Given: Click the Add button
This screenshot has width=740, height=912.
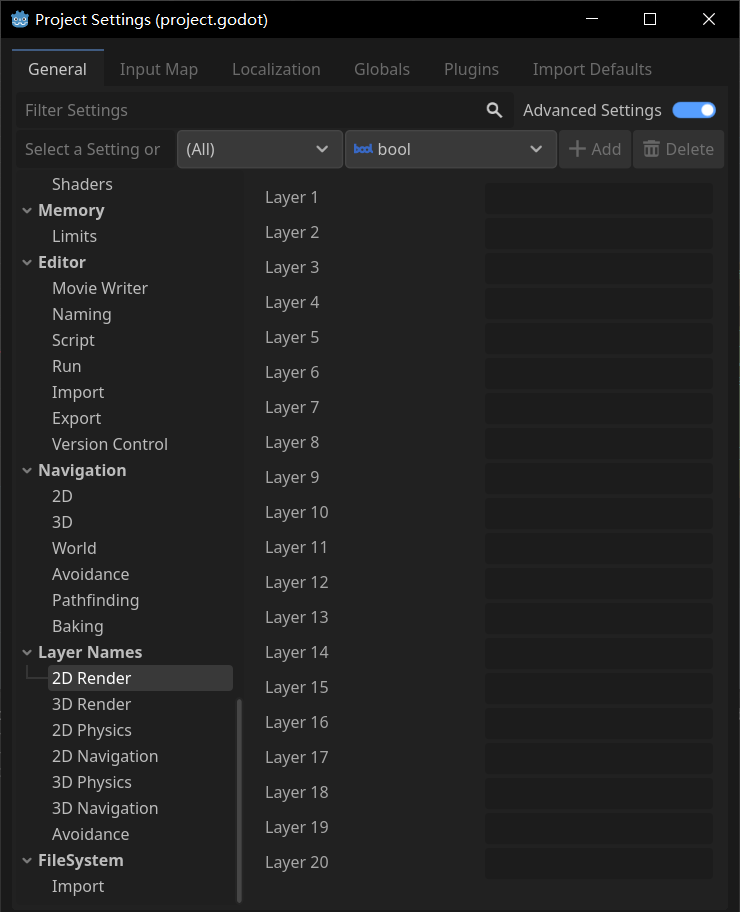Looking at the screenshot, I should coord(595,149).
